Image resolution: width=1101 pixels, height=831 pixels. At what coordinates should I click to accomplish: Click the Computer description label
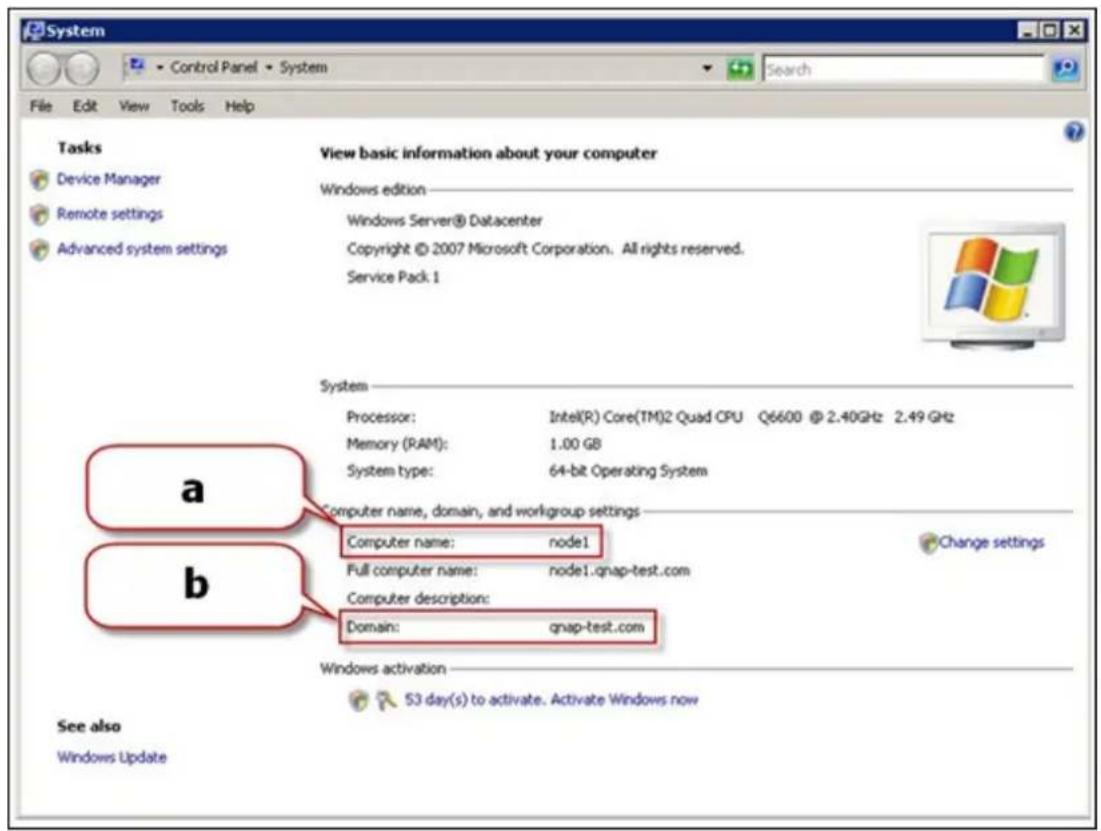418,598
